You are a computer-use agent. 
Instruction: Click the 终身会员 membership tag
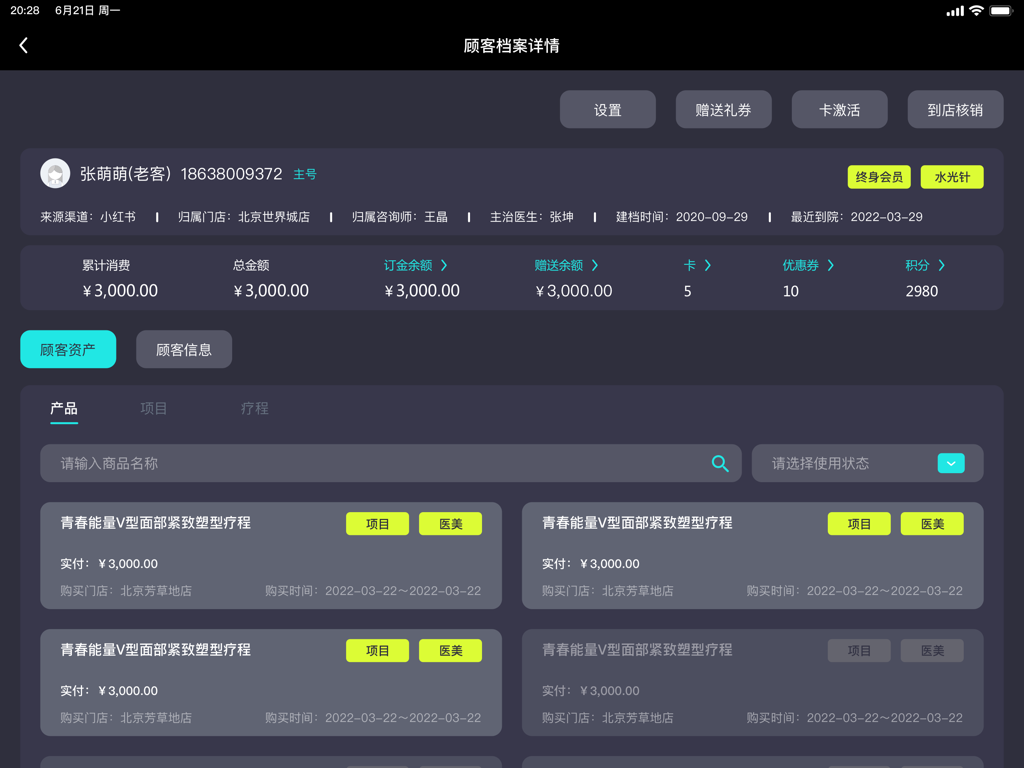(x=879, y=176)
